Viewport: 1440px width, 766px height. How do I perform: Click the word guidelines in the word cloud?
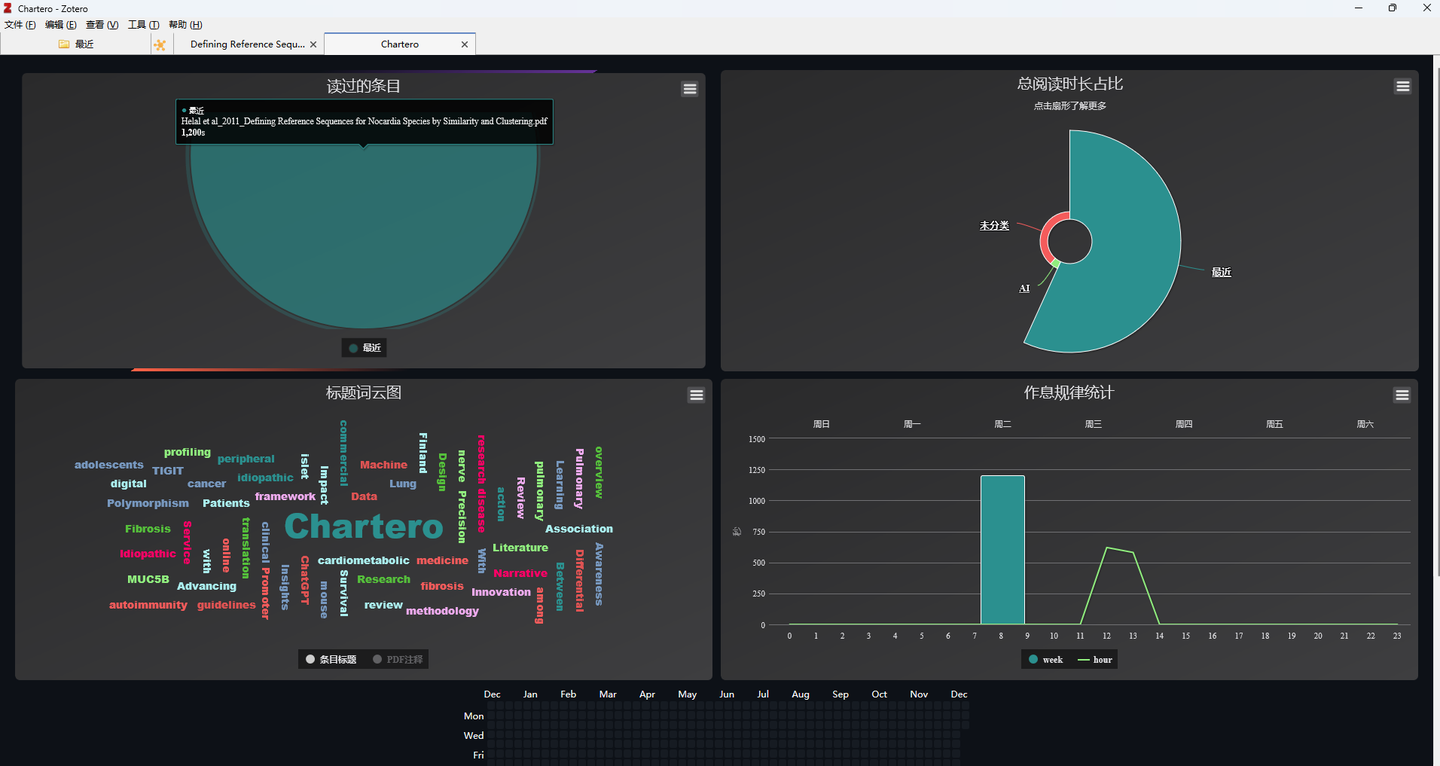(x=226, y=605)
